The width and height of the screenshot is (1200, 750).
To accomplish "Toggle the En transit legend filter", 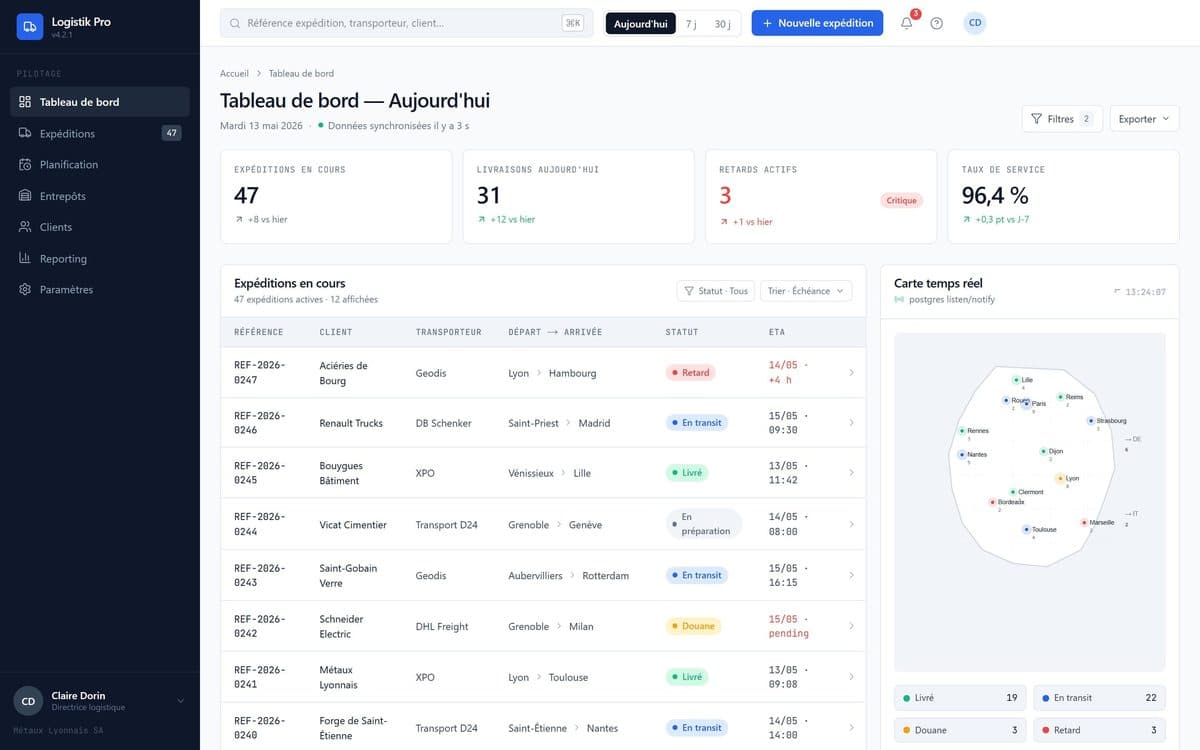I will 1099,698.
